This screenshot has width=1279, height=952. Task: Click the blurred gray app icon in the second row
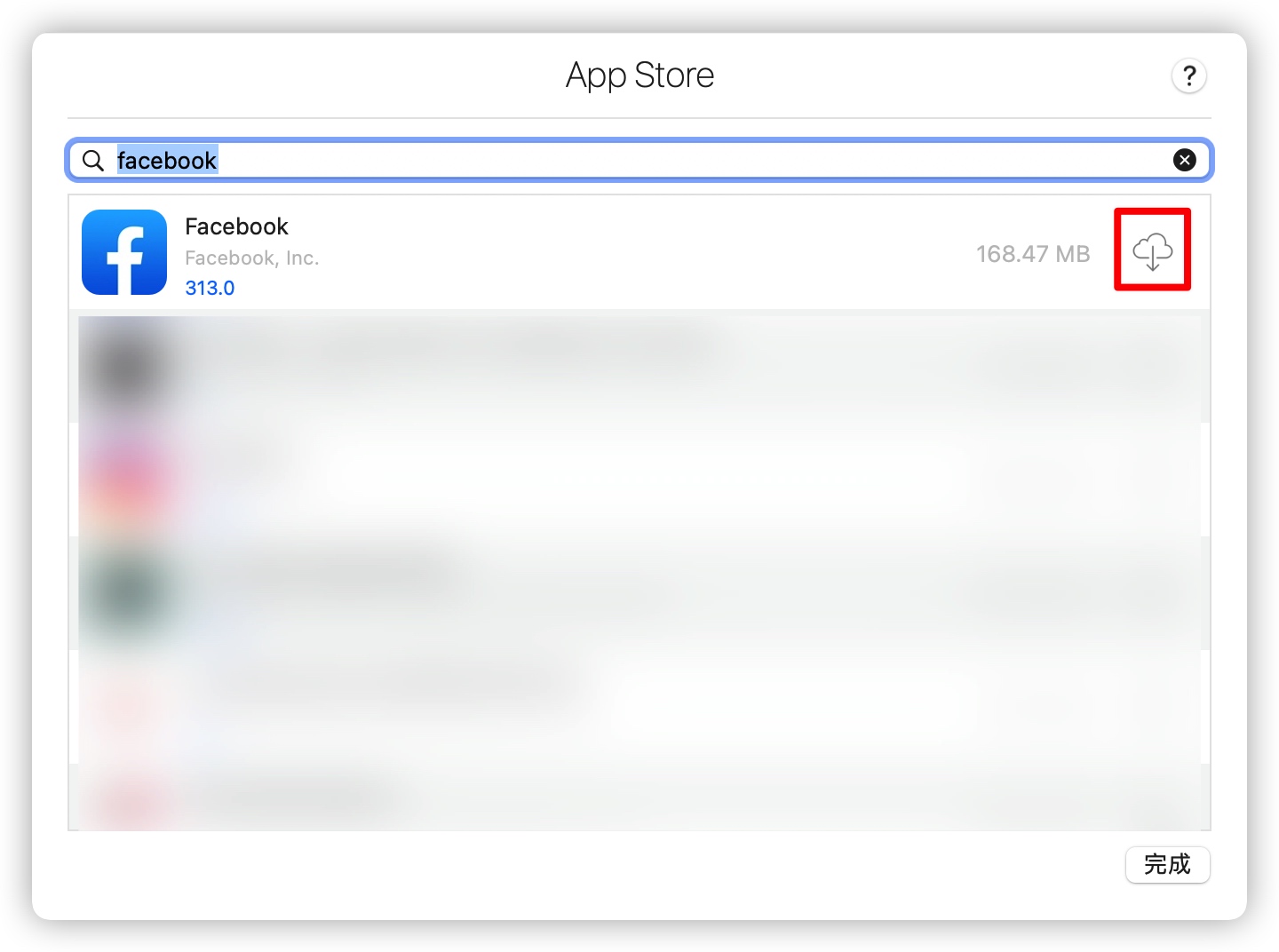124,366
